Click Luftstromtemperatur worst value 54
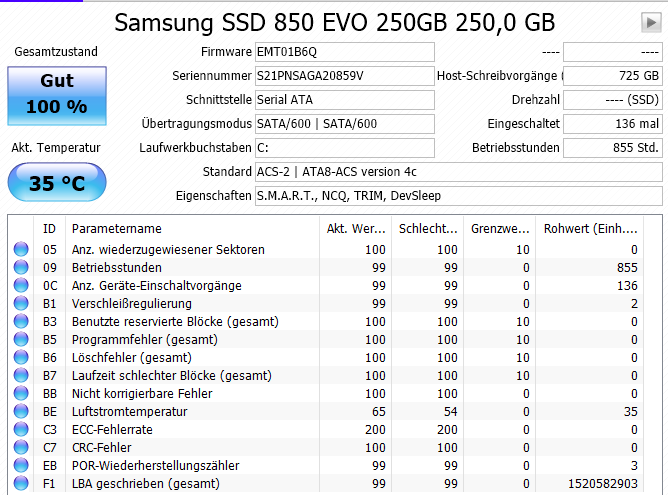Image resolution: width=668 pixels, height=495 pixels. point(451,412)
